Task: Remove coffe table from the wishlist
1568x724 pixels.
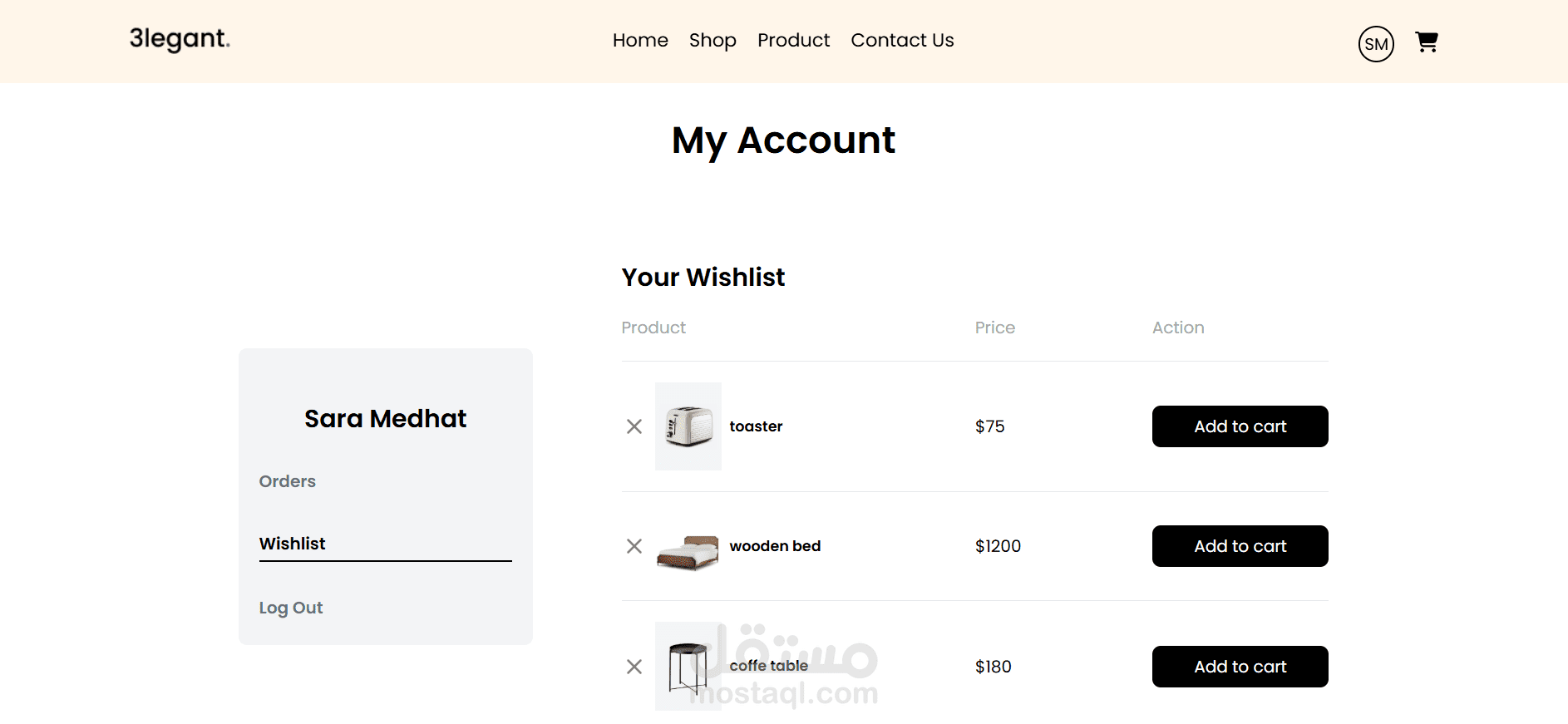Action: pos(634,667)
